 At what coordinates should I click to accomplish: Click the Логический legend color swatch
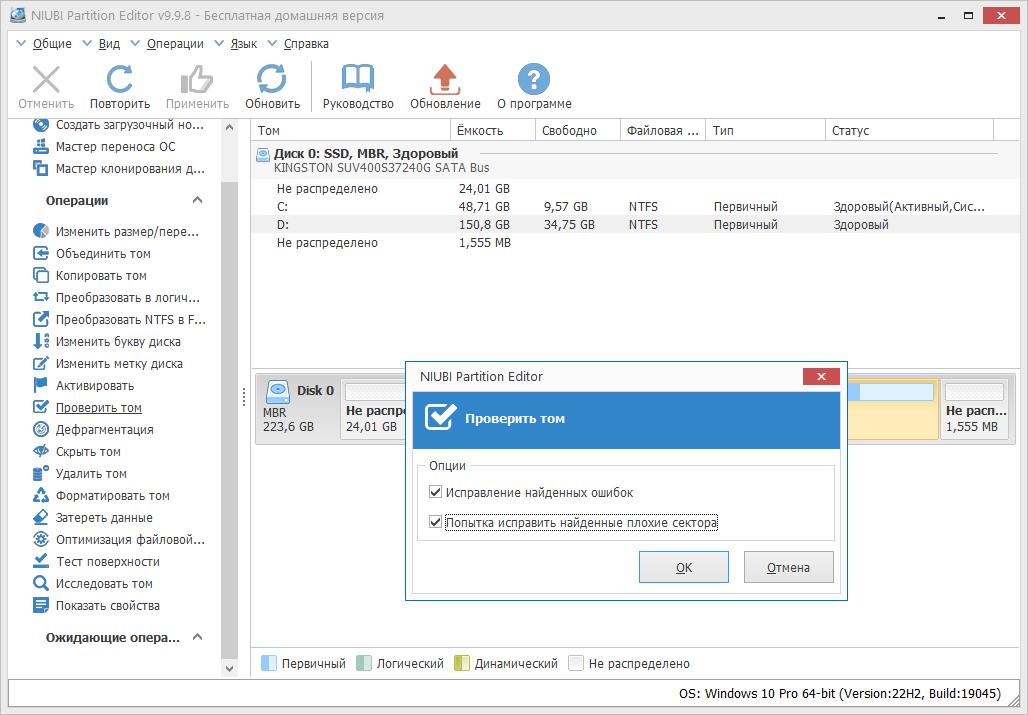364,663
